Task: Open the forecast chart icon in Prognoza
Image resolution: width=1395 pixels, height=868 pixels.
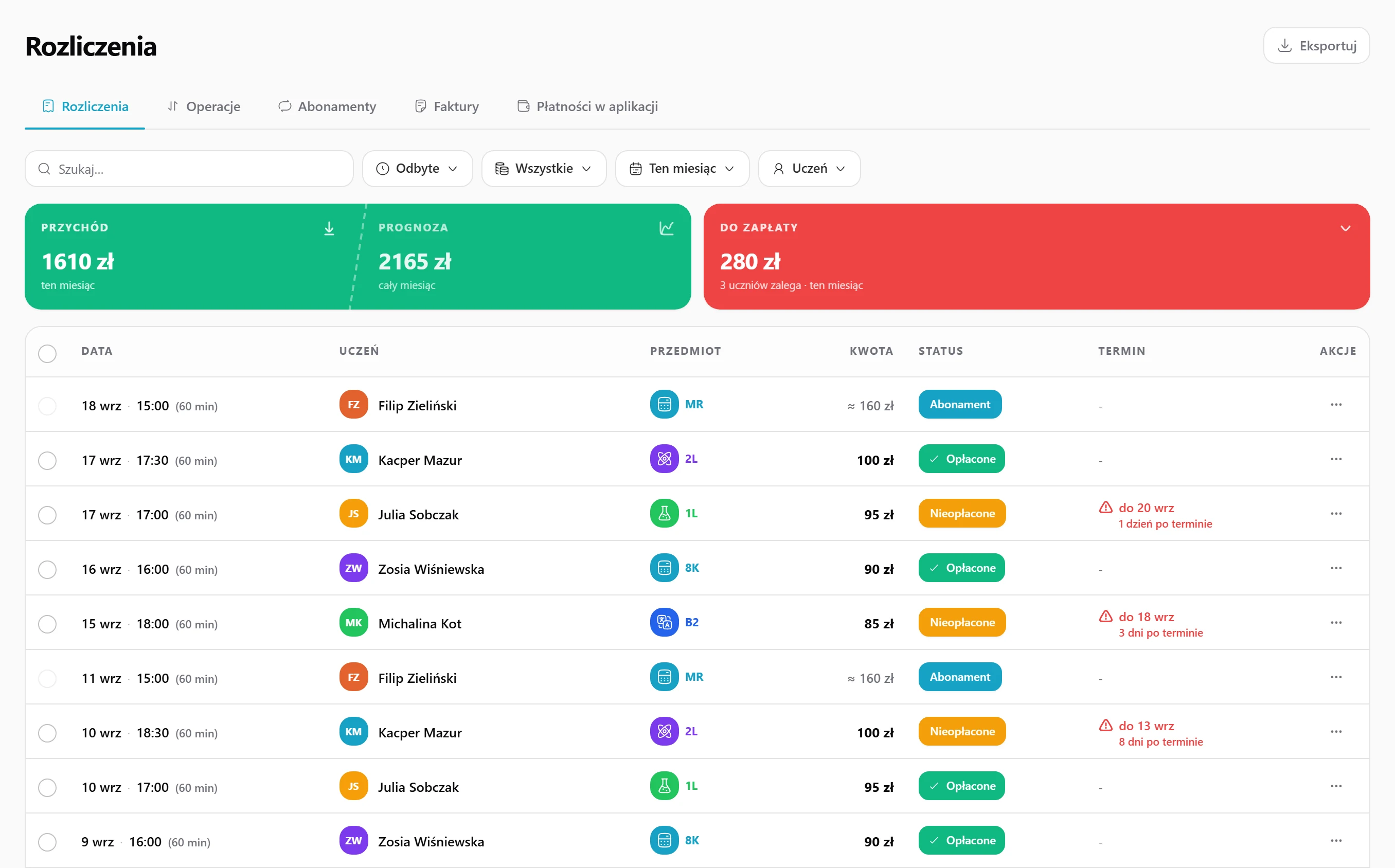Action: tap(666, 228)
